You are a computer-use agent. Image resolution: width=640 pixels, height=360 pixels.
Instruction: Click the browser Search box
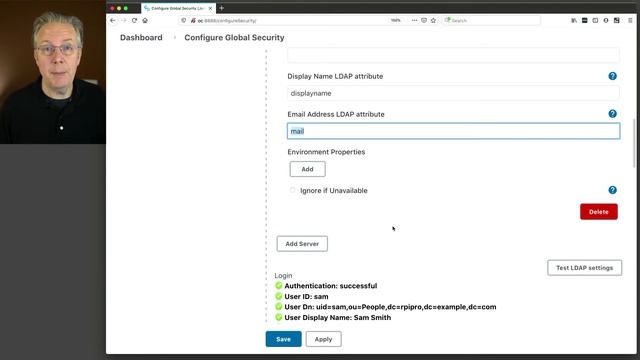(491, 20)
